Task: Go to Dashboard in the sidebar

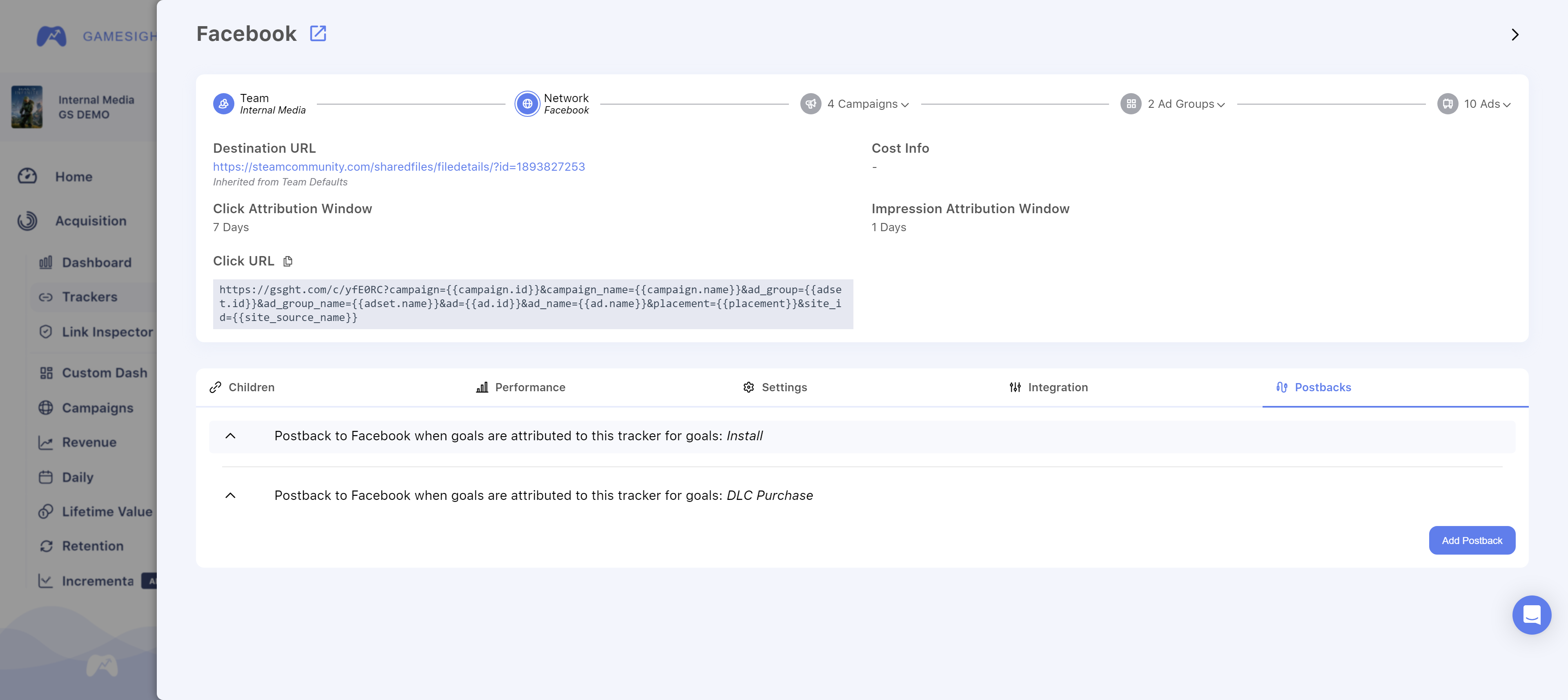Action: point(97,262)
